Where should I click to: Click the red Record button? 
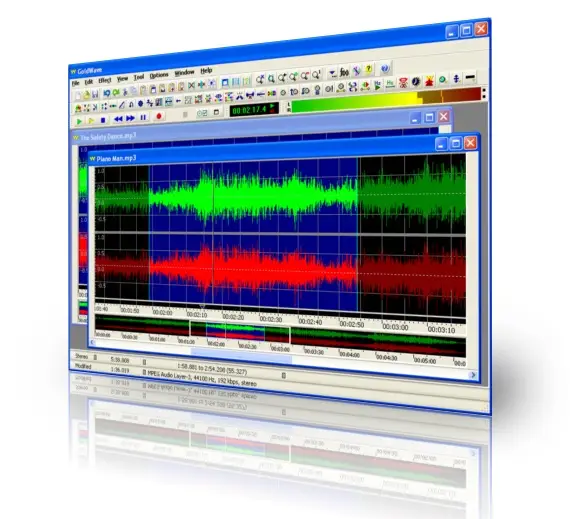point(159,116)
